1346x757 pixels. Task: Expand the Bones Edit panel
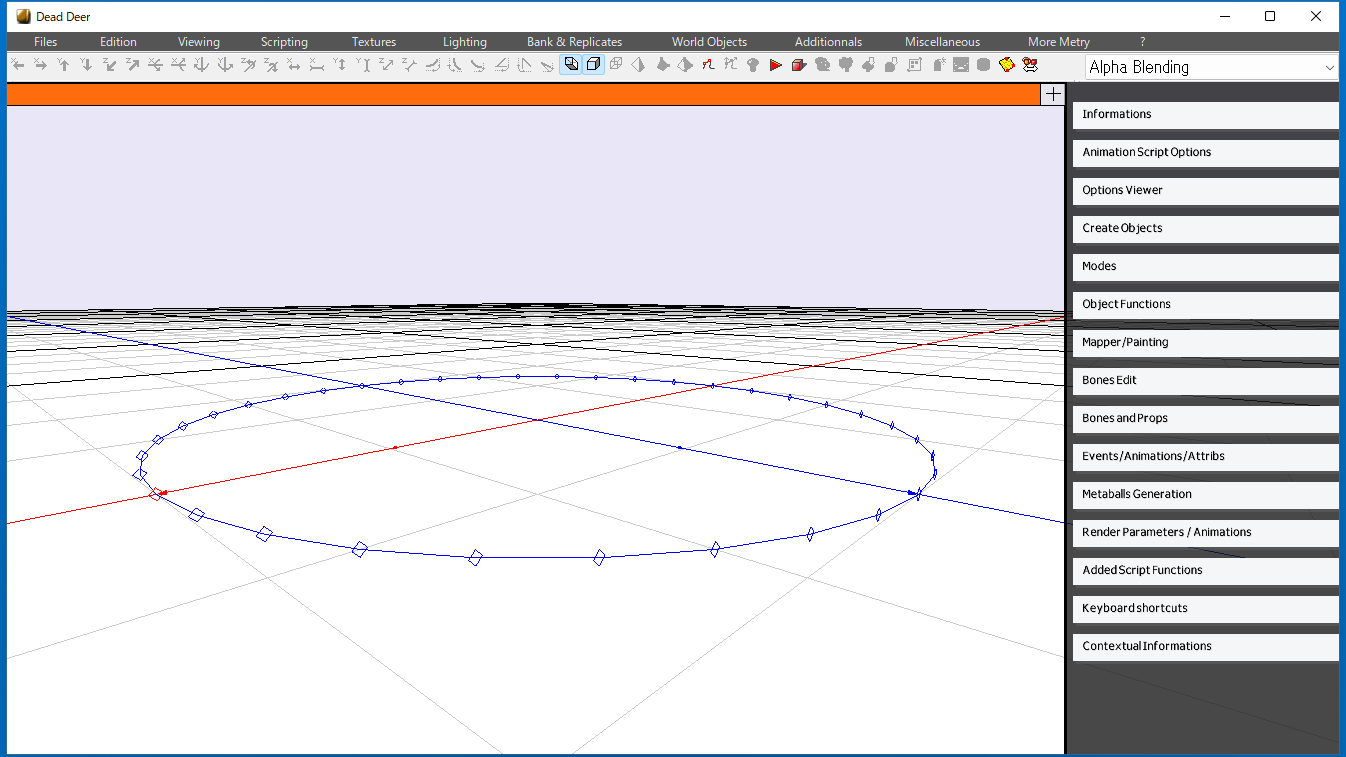(x=1205, y=380)
